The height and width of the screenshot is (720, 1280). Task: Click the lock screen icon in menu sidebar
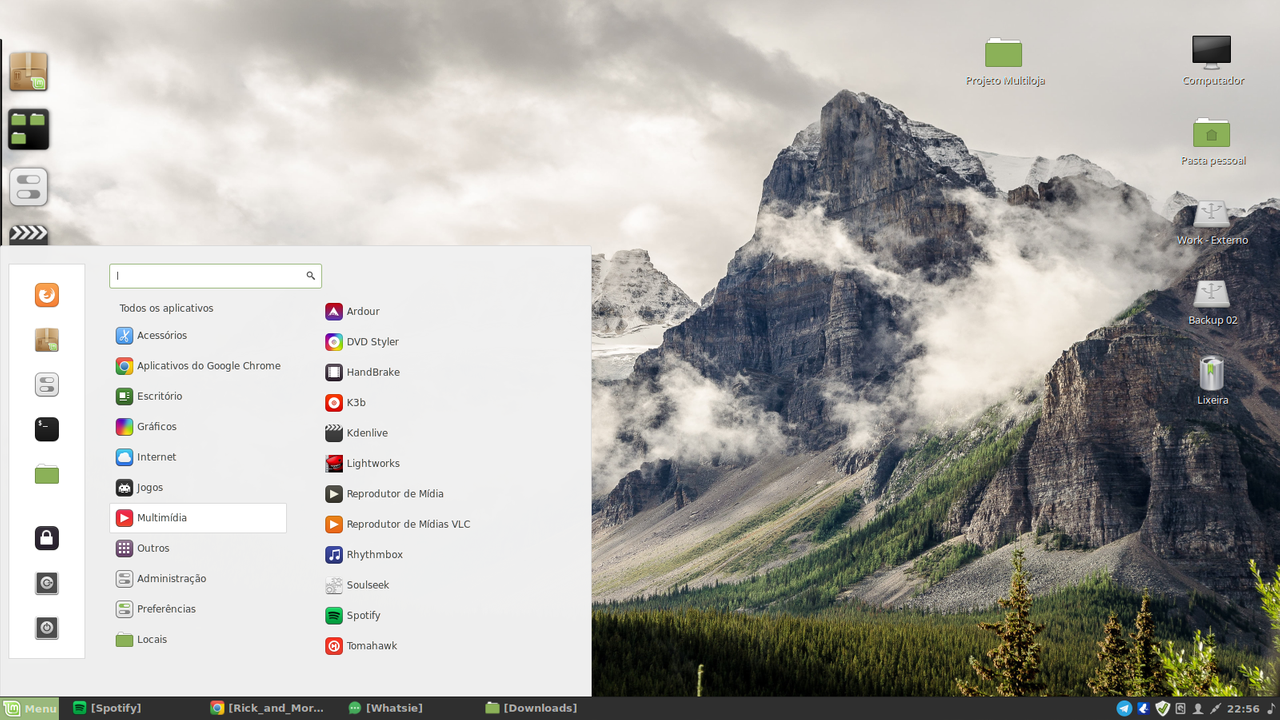[47, 538]
